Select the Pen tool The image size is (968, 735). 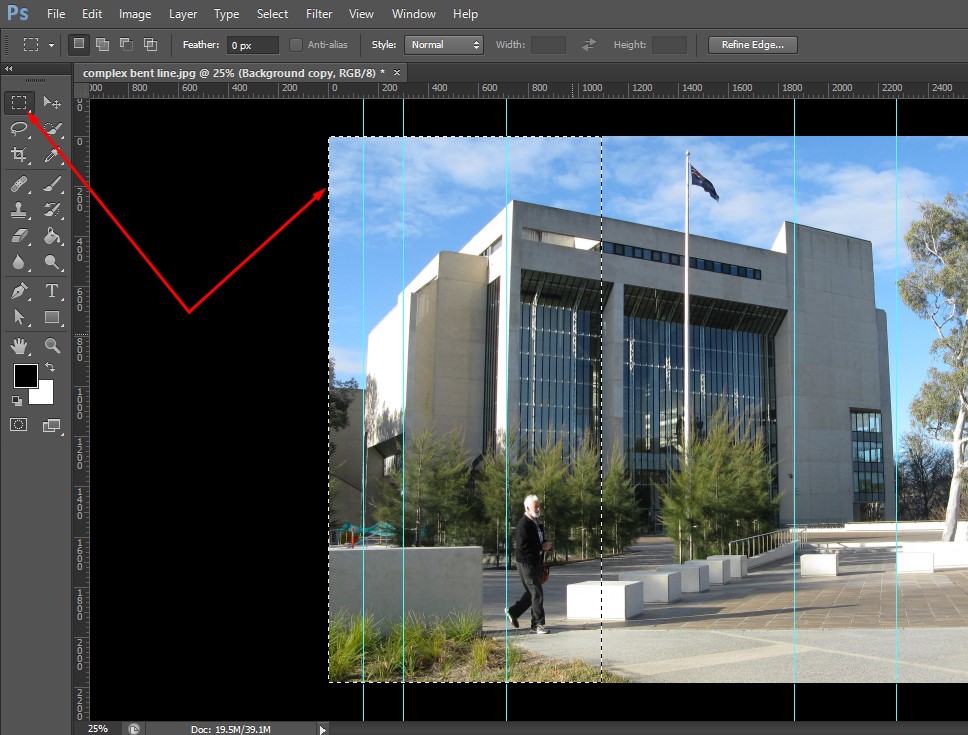click(19, 291)
